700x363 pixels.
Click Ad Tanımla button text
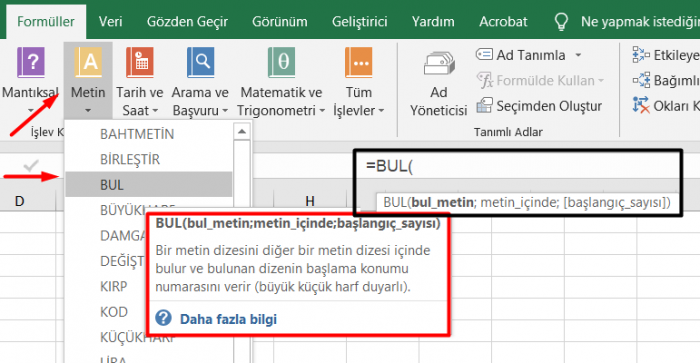(531, 55)
